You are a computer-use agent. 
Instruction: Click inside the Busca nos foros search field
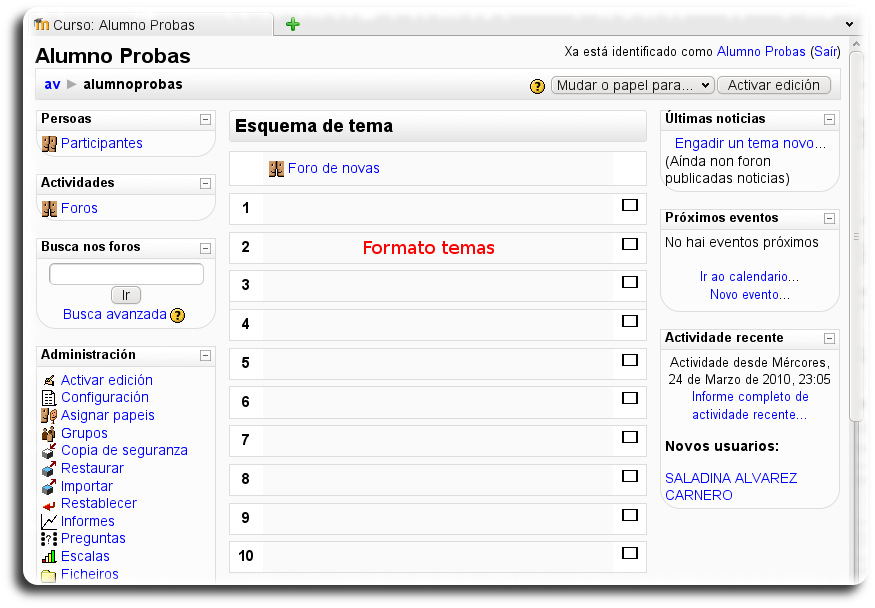click(124, 273)
